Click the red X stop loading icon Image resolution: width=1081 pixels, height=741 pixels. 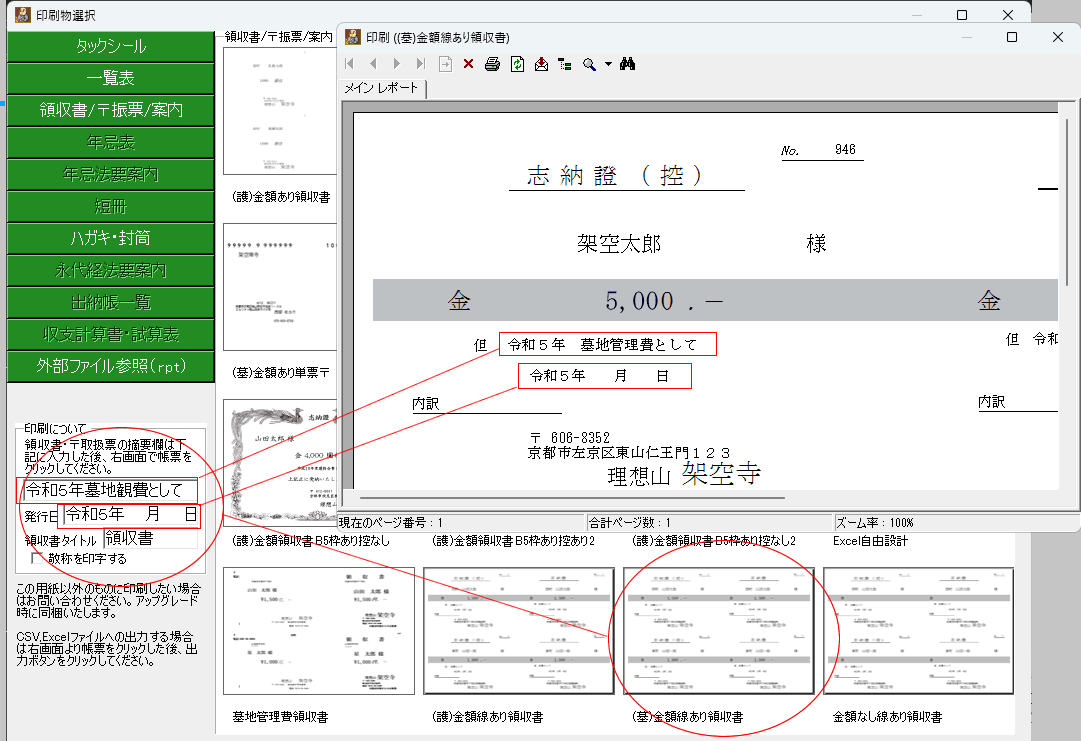tap(468, 64)
